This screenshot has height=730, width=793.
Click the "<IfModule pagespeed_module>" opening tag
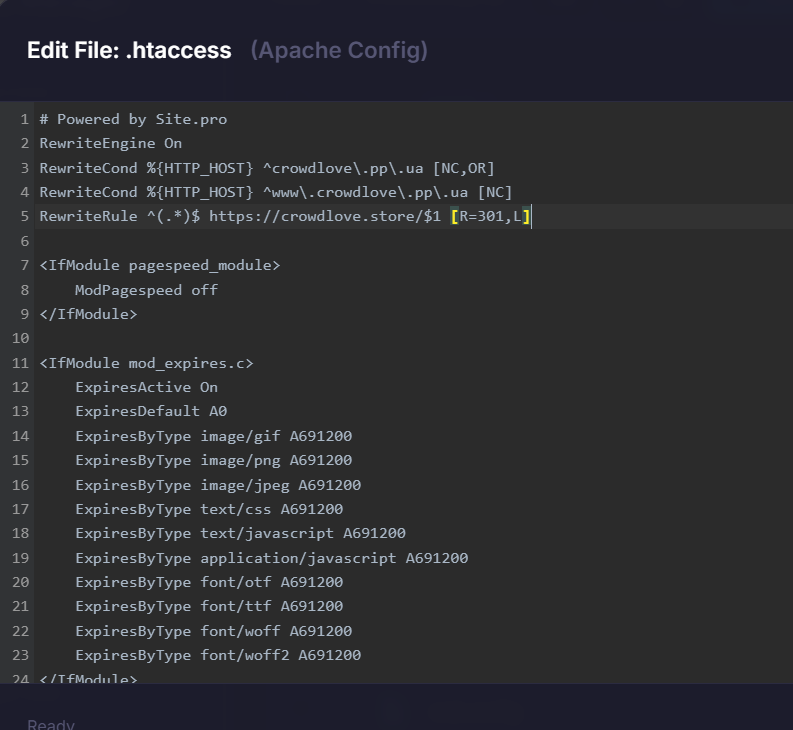tap(160, 265)
